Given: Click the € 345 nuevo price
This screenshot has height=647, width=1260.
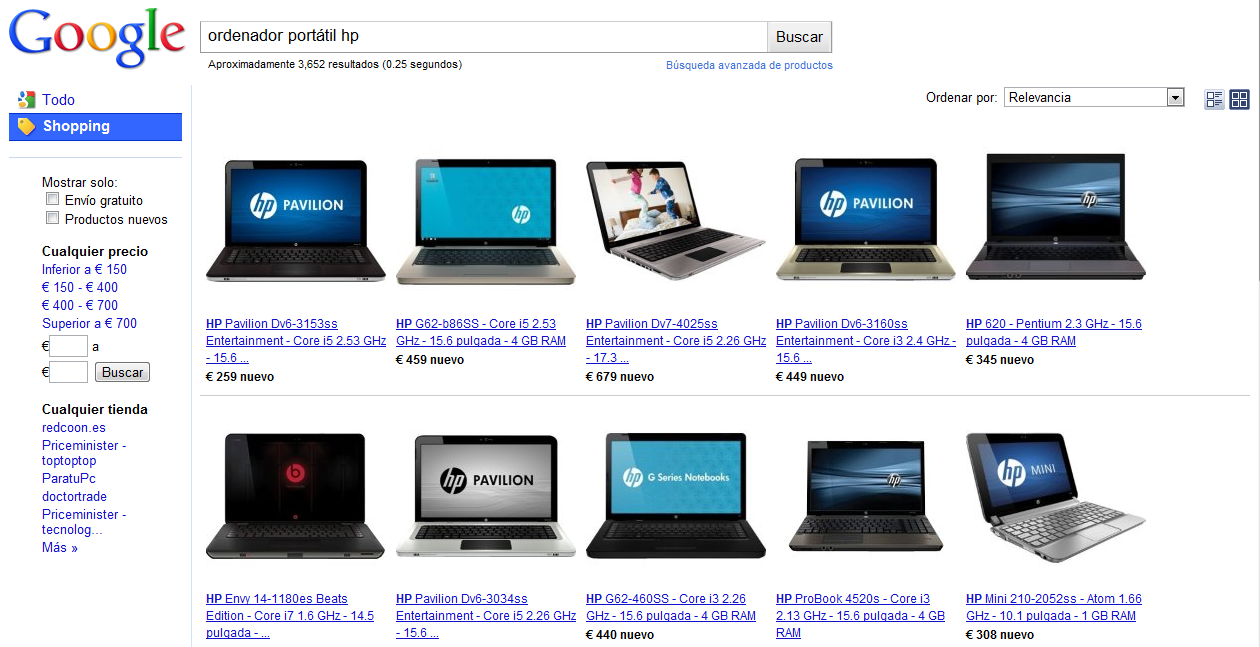Looking at the screenshot, I should pyautogui.click(x=1000, y=360).
